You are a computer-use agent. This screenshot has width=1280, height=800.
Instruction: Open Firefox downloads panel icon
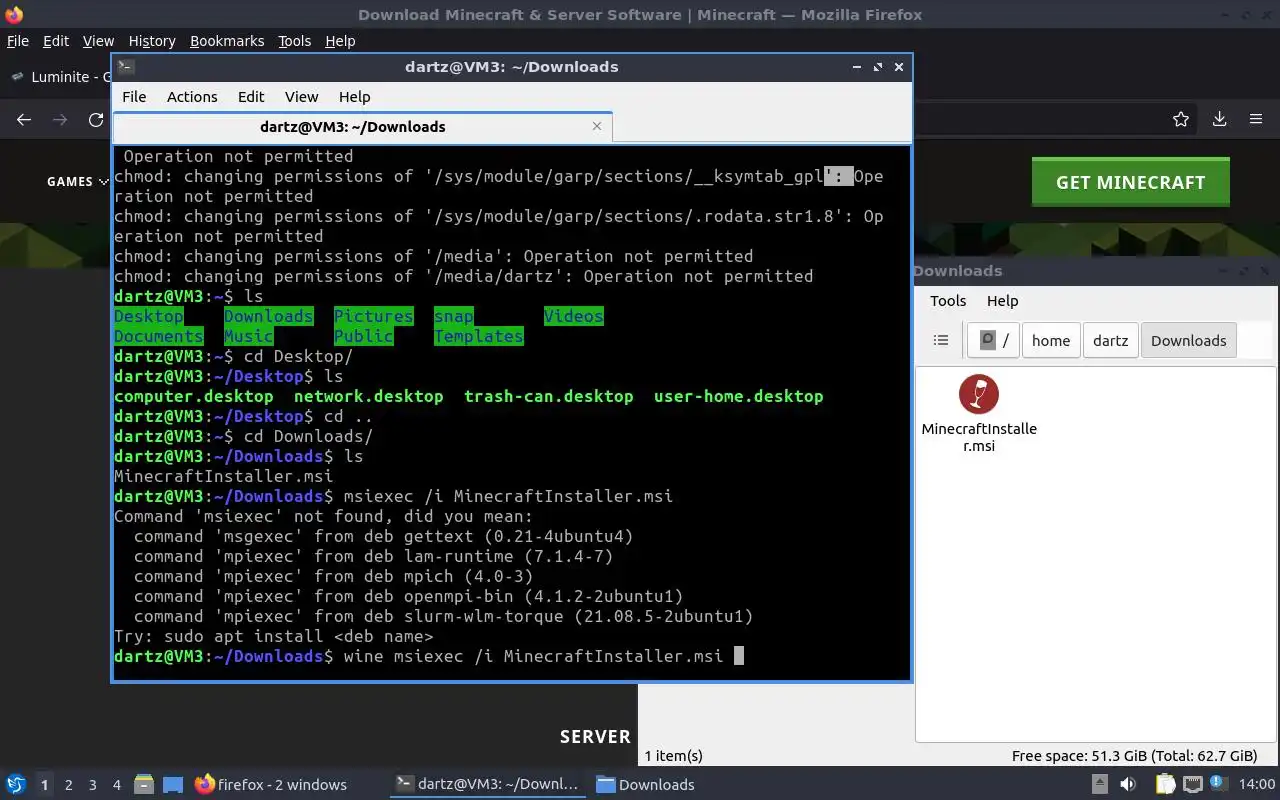pos(1219,119)
